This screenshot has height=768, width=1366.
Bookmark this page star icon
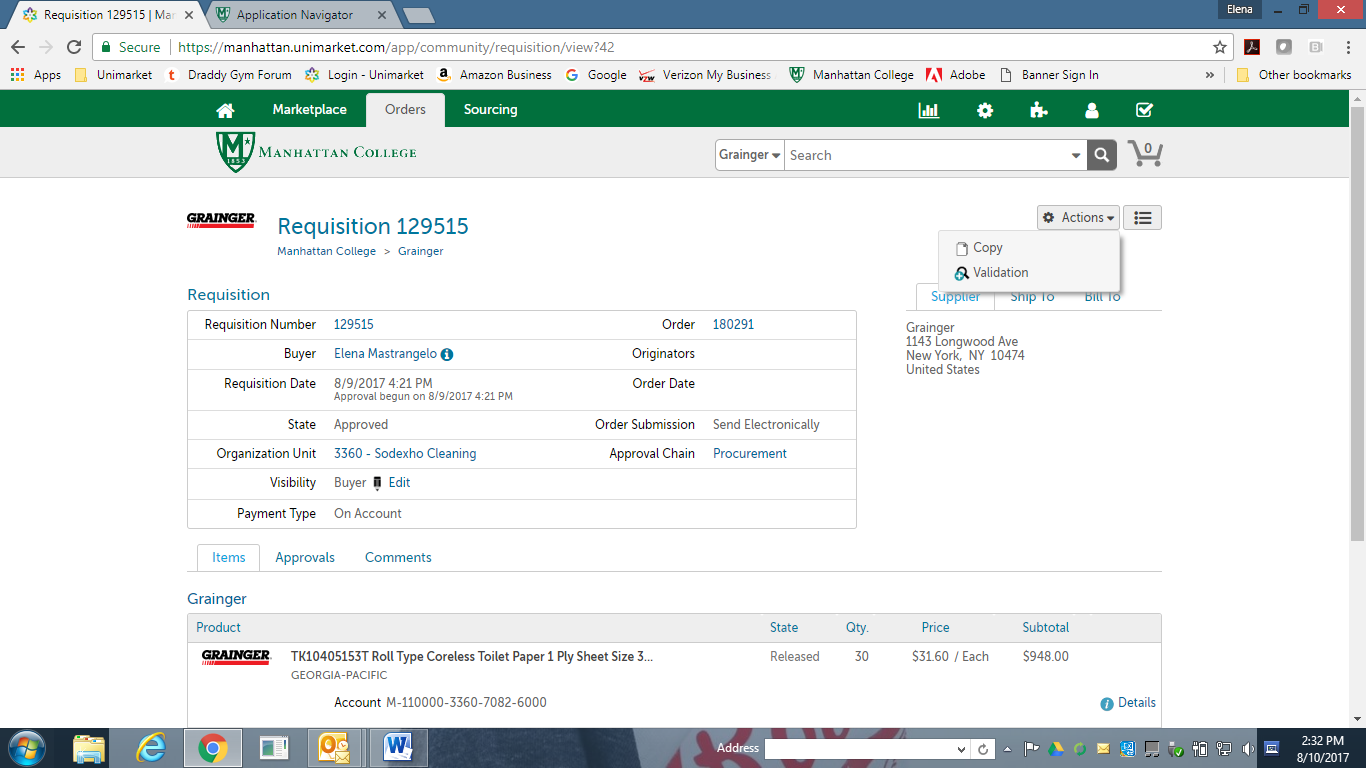1220,47
